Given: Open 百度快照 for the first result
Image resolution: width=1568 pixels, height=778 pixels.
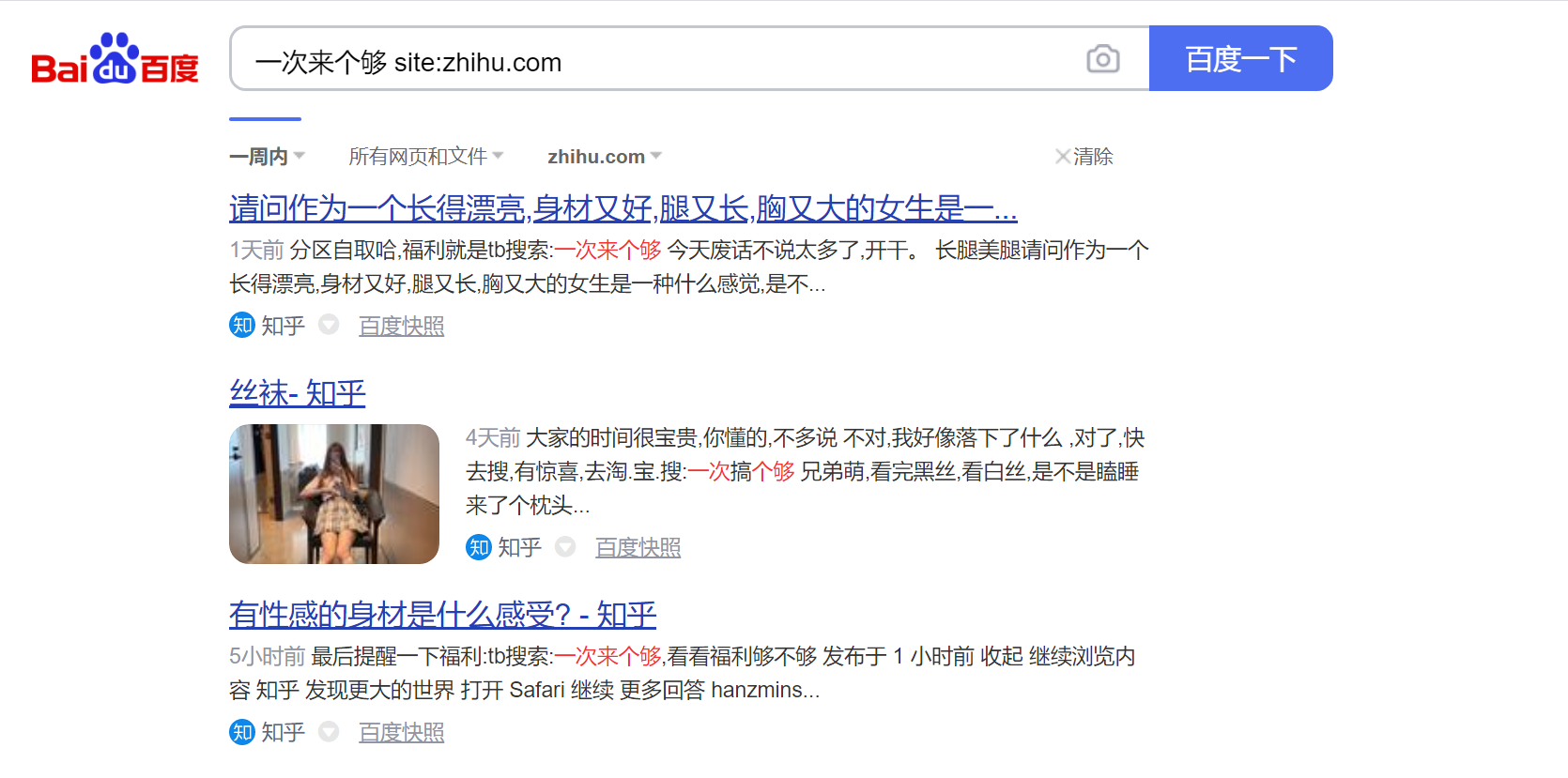Looking at the screenshot, I should tap(402, 326).
